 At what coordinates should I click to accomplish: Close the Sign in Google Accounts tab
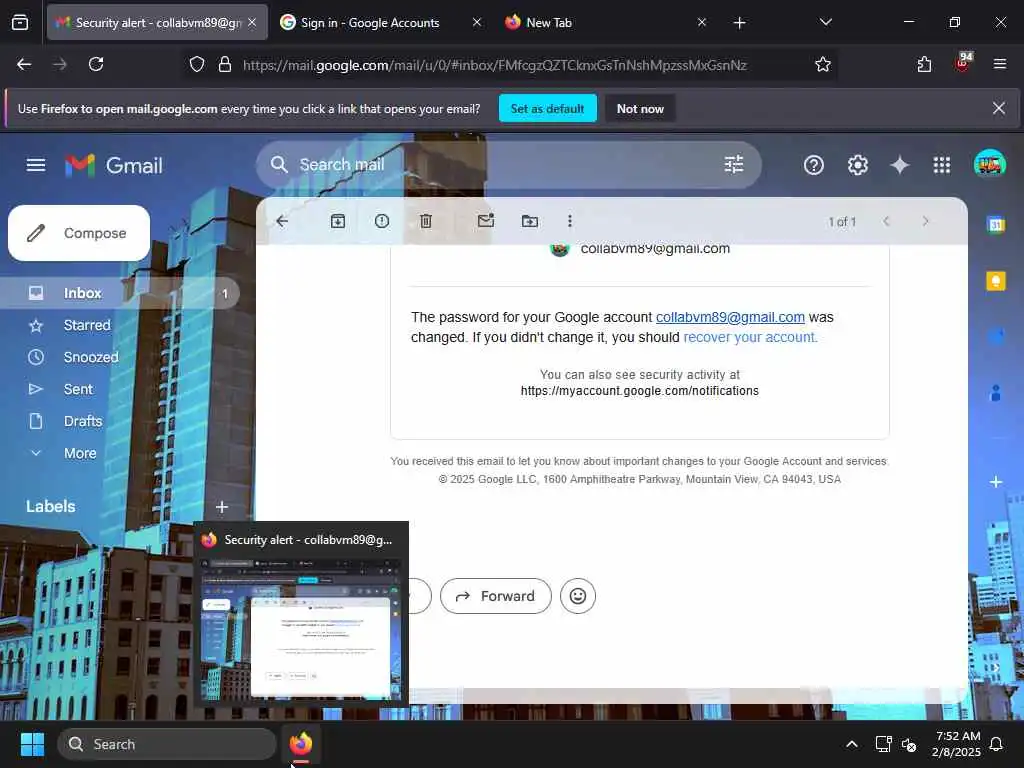(x=477, y=22)
